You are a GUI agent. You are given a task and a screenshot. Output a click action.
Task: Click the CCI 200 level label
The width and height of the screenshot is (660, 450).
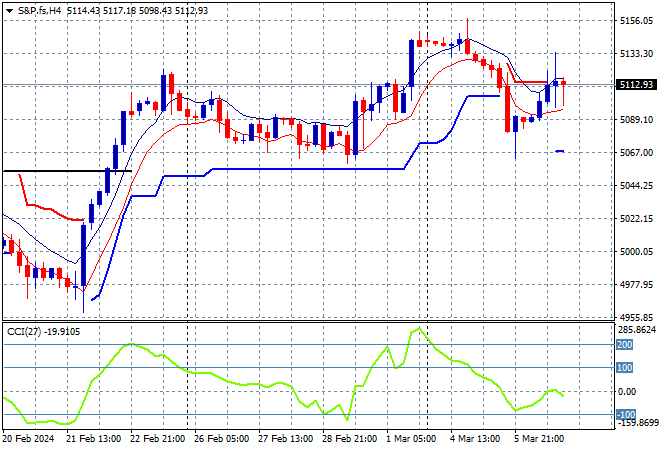pyautogui.click(x=625, y=345)
